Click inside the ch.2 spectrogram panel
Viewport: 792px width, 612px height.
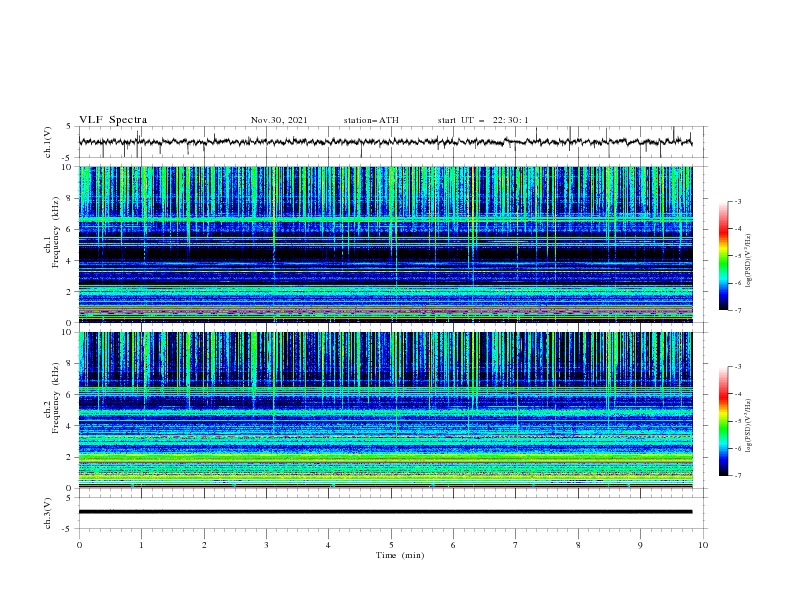[385, 410]
